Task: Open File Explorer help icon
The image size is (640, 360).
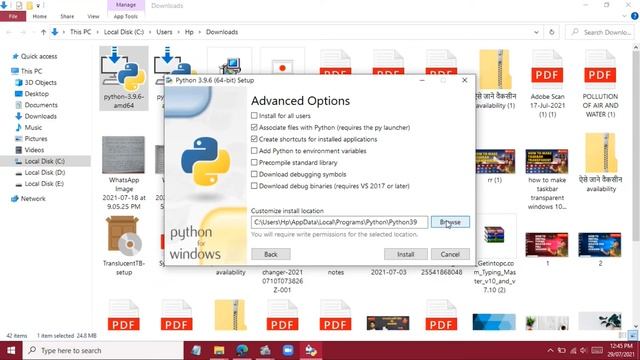Action: pos(635,16)
